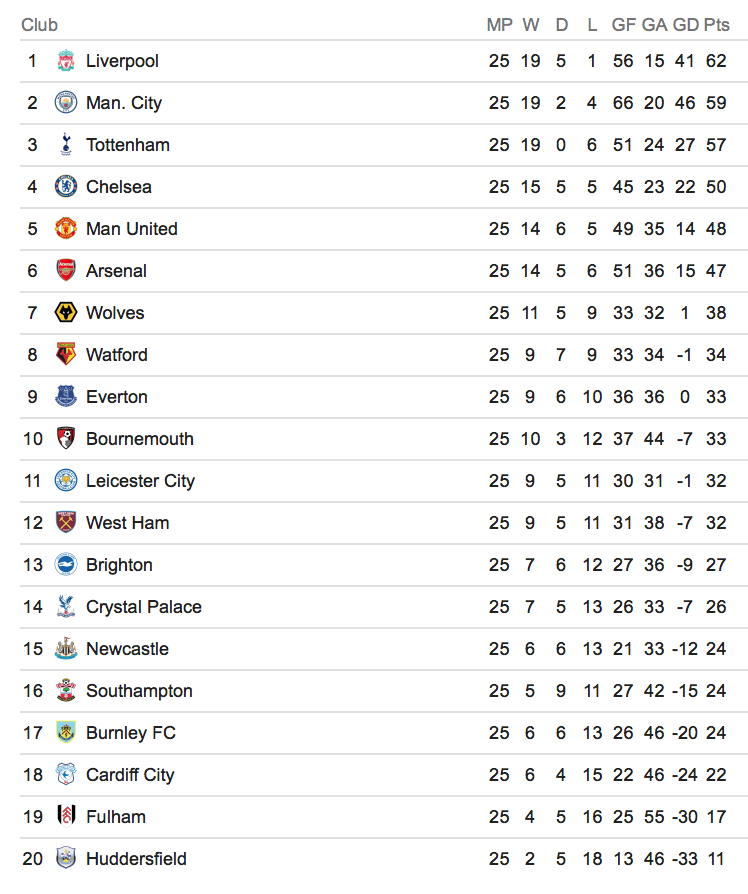Click the Arsenal cannon crest
Screen dimensions: 748x894
(66, 271)
